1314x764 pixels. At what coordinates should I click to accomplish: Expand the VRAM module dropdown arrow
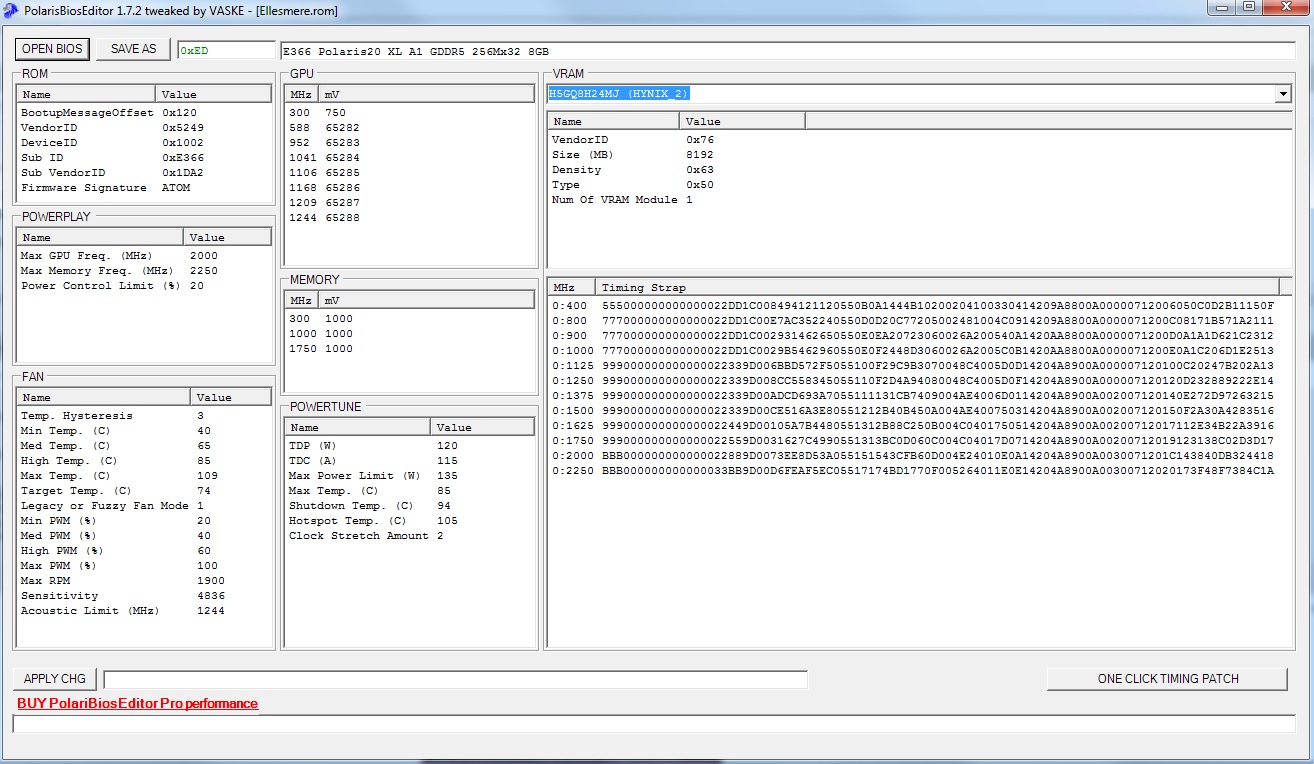point(1283,94)
